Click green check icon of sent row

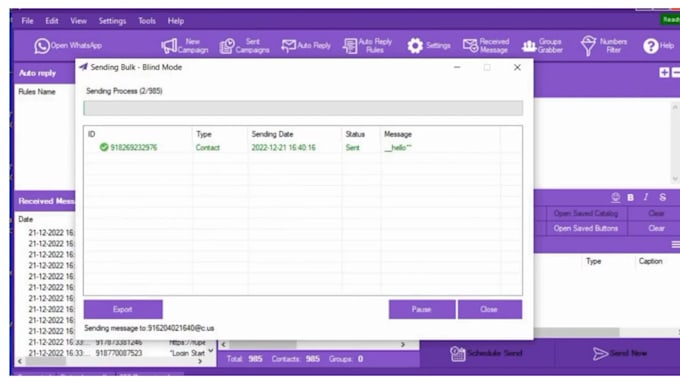tap(104, 147)
